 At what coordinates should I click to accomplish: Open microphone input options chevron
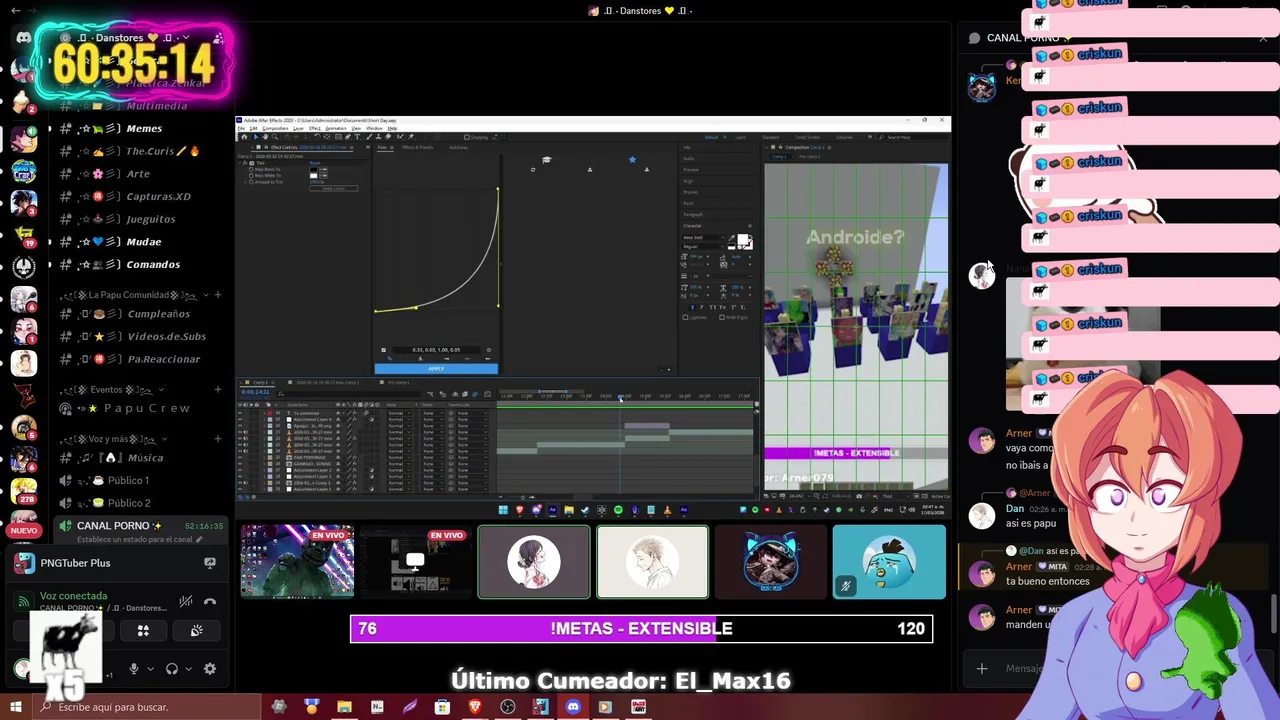150,669
